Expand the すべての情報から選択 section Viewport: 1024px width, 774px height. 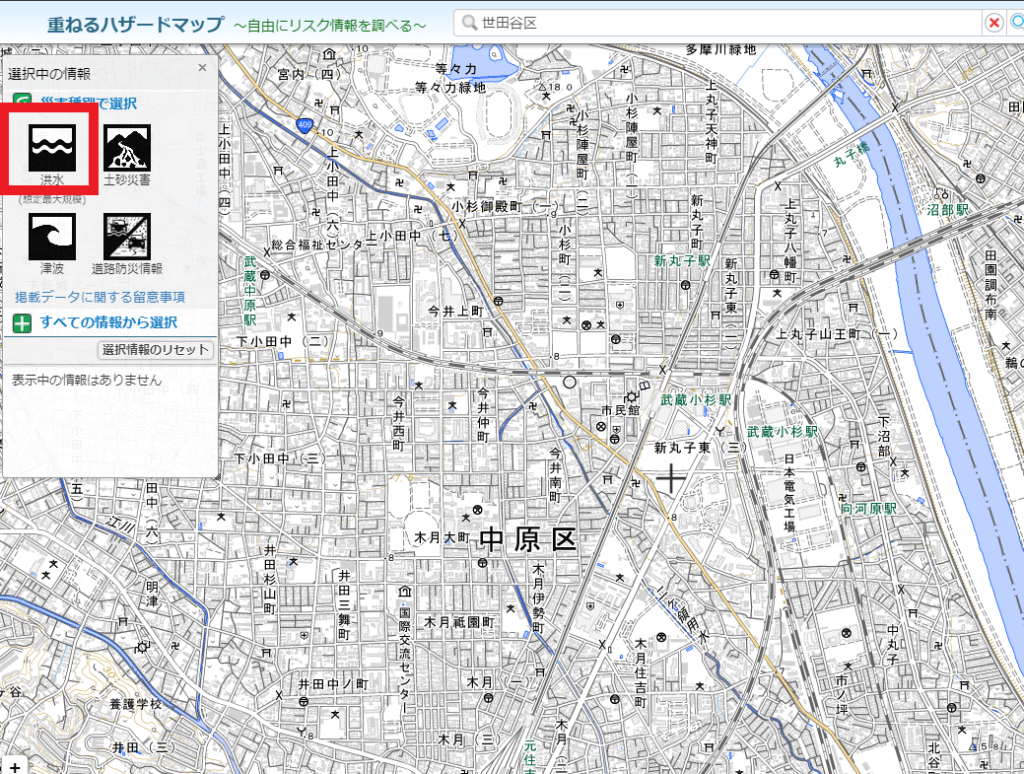point(108,322)
